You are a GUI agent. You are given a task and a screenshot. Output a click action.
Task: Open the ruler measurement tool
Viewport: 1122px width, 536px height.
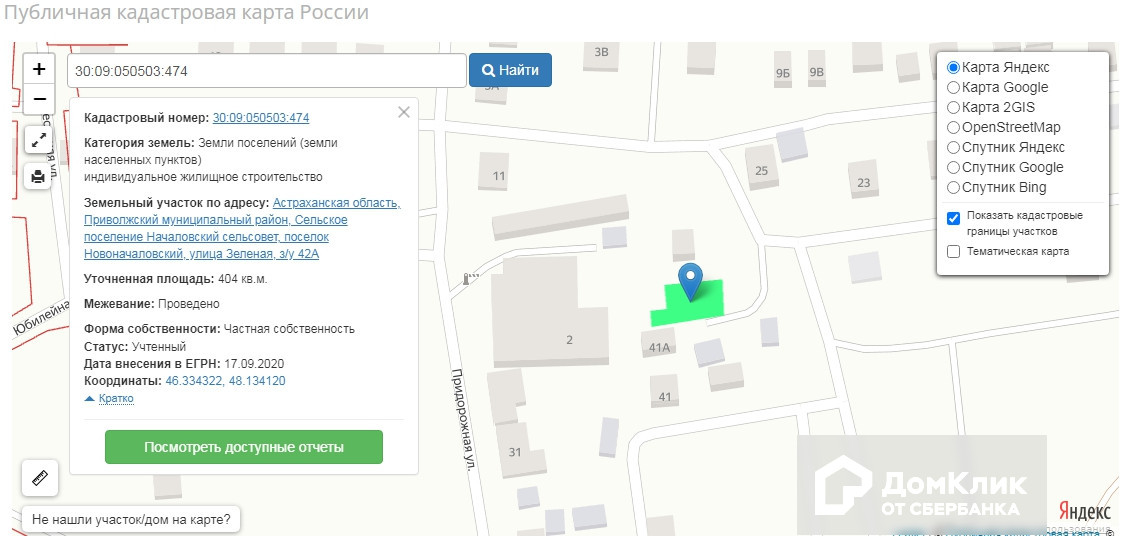point(40,478)
